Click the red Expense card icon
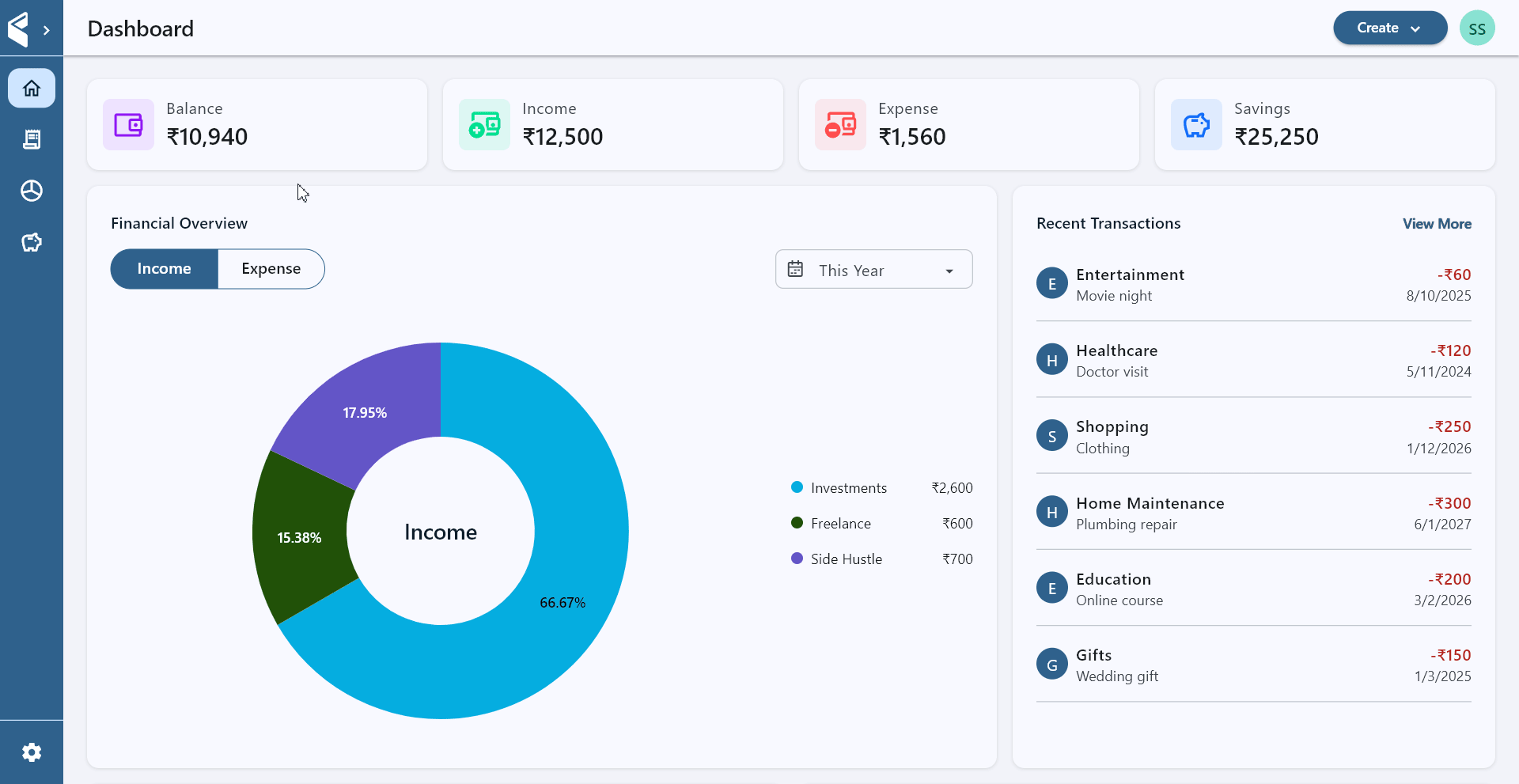The height and width of the screenshot is (784, 1519). [x=840, y=124]
